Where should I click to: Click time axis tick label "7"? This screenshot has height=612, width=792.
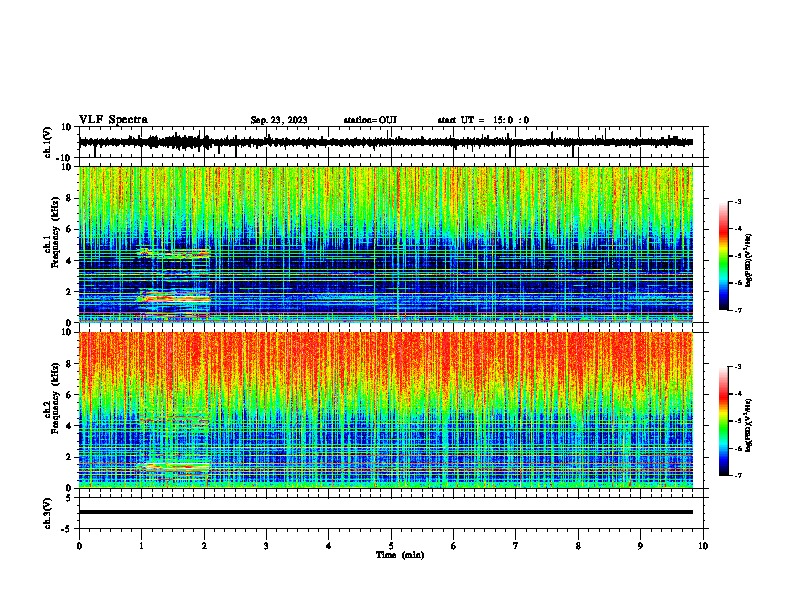tap(516, 546)
